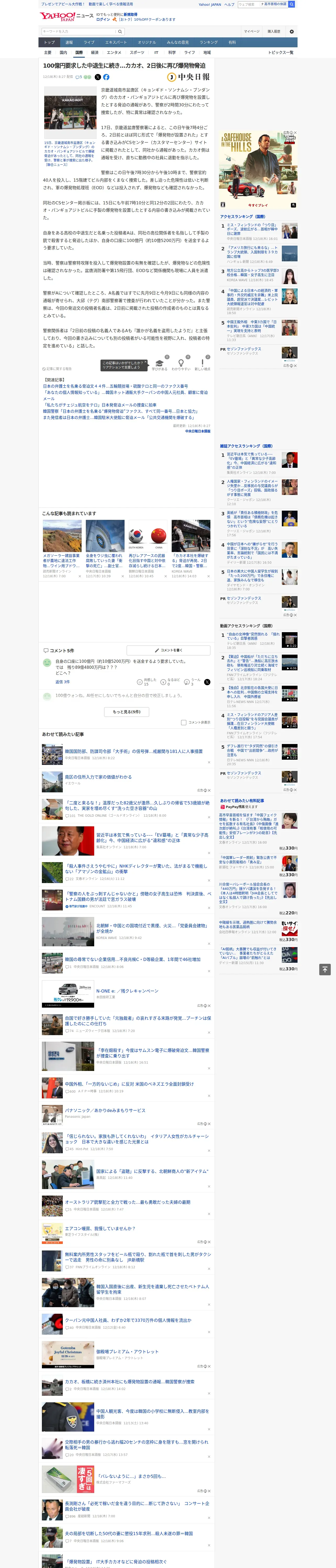Open the ランキング navigation tab
Viewport: 336px width, 1568px height.
[x=209, y=43]
